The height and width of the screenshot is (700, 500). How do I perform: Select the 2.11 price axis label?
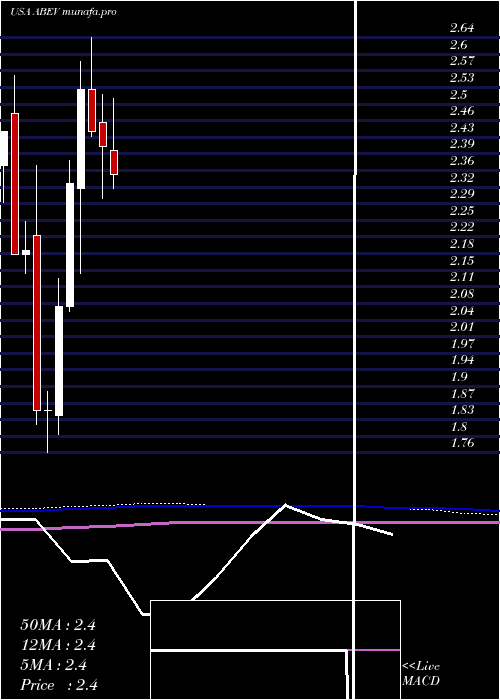point(462,277)
